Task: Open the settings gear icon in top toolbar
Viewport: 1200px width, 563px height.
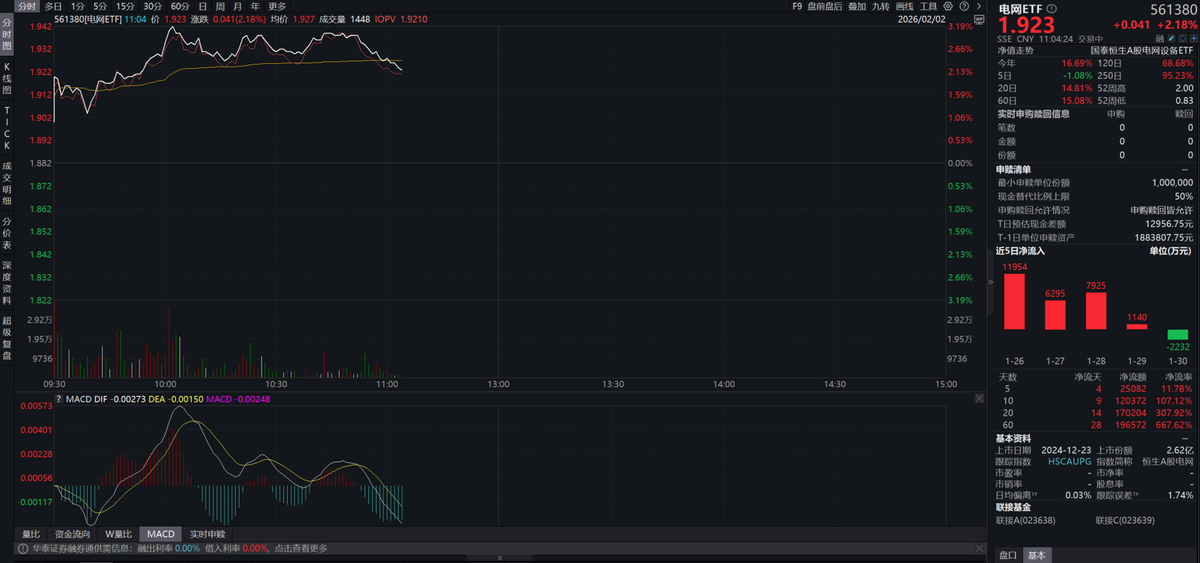Action: tap(948, 6)
